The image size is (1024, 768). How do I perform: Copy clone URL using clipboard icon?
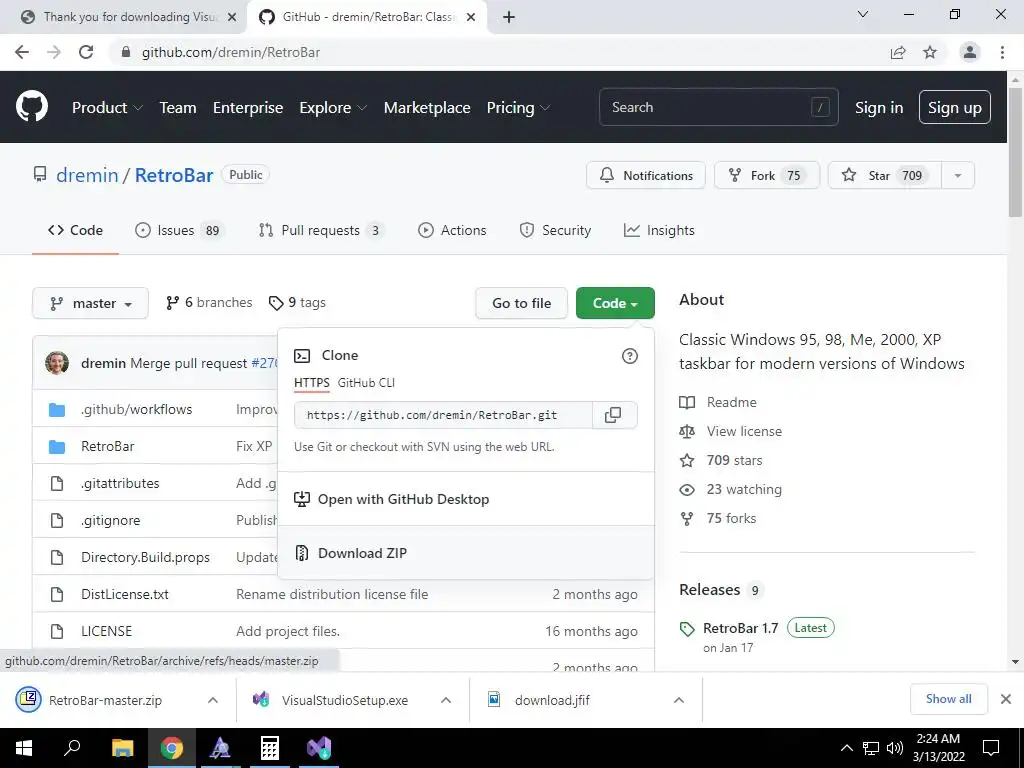tap(613, 415)
